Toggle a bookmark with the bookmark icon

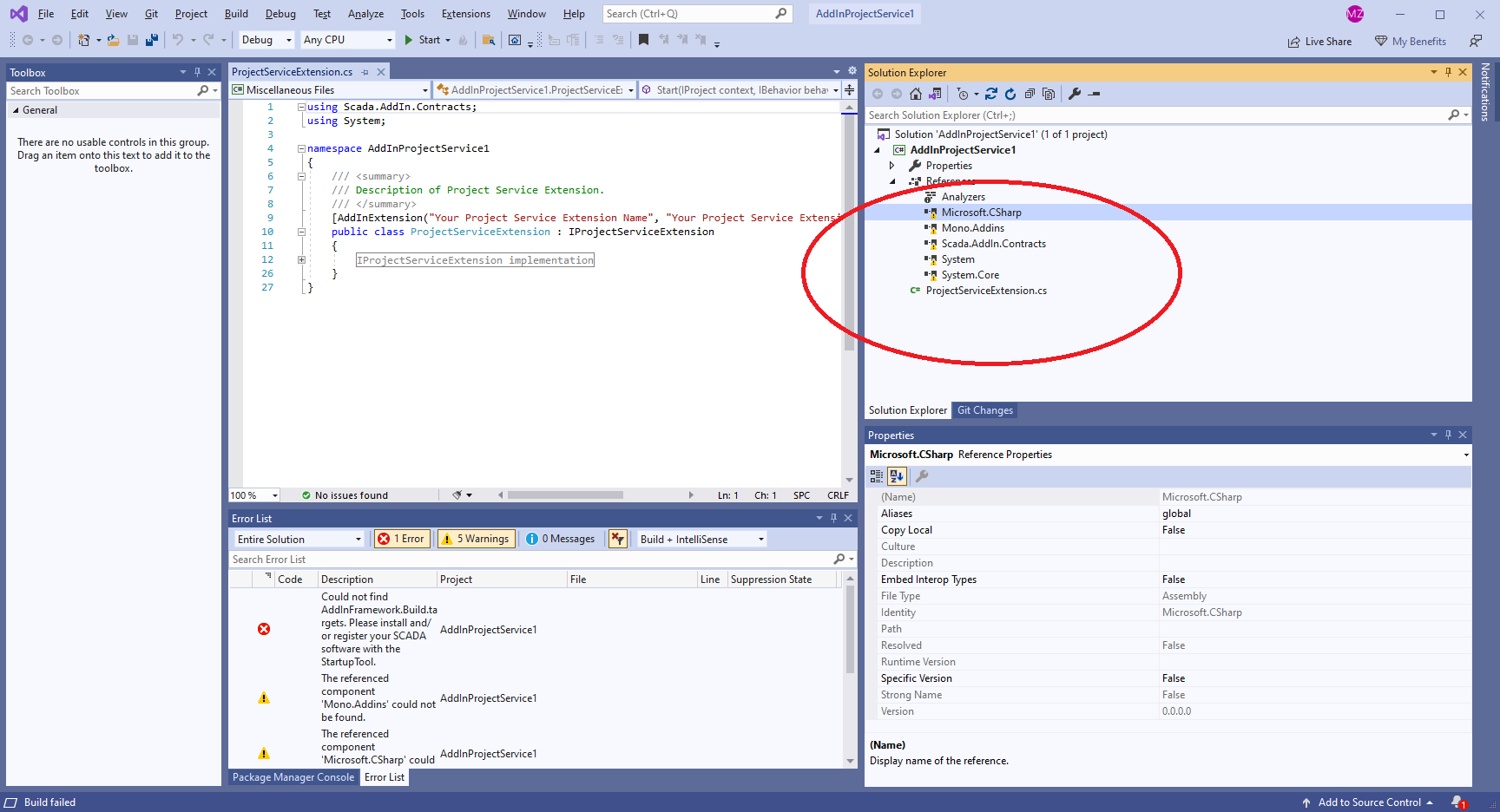pyautogui.click(x=643, y=40)
